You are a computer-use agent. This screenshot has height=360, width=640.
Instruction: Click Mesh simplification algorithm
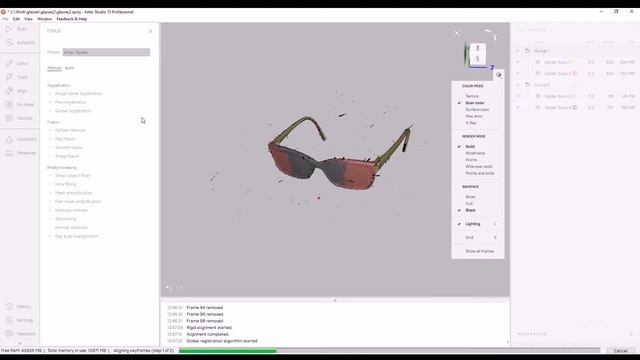pos(74,193)
